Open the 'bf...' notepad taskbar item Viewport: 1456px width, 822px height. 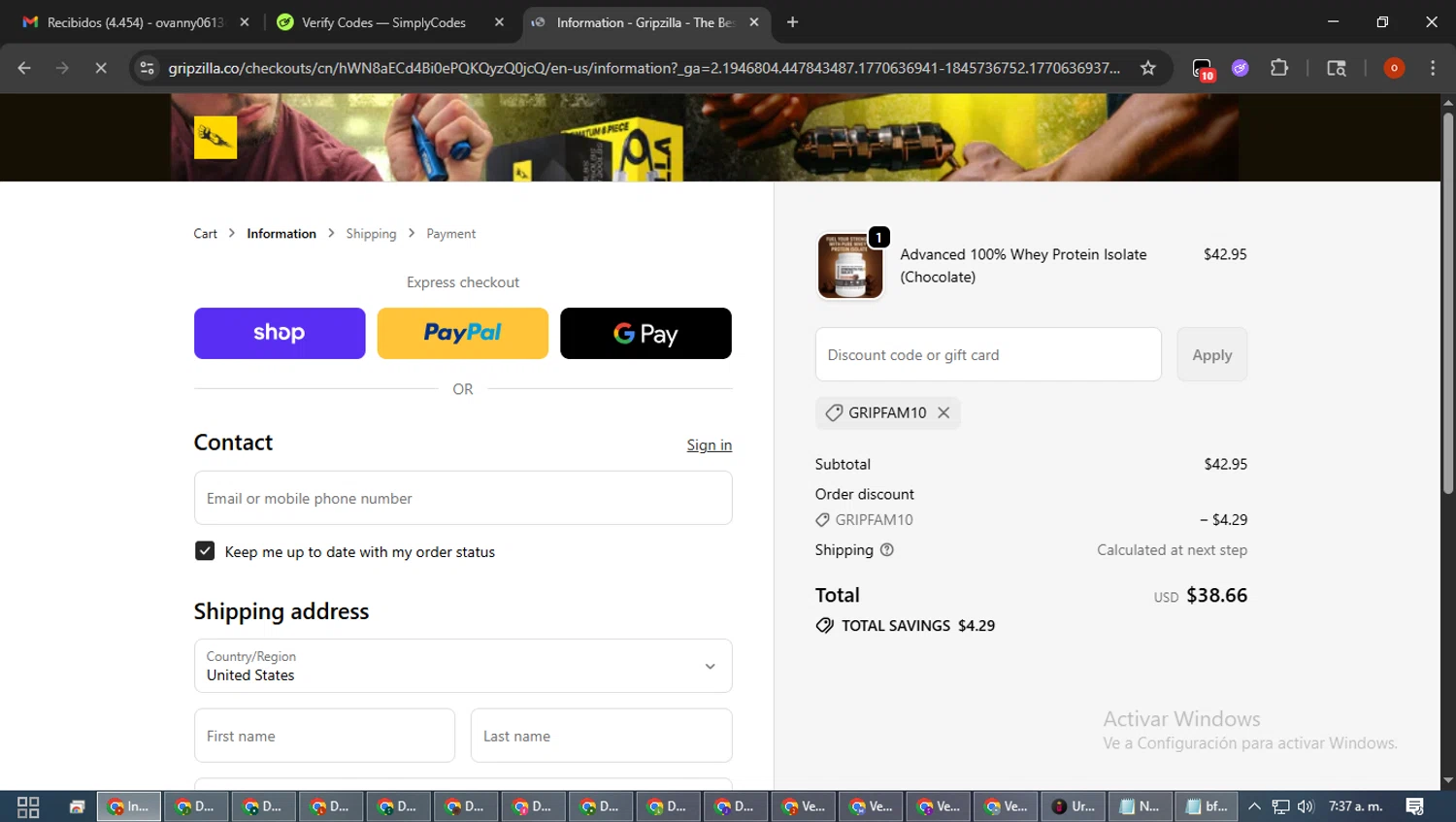[x=1207, y=806]
